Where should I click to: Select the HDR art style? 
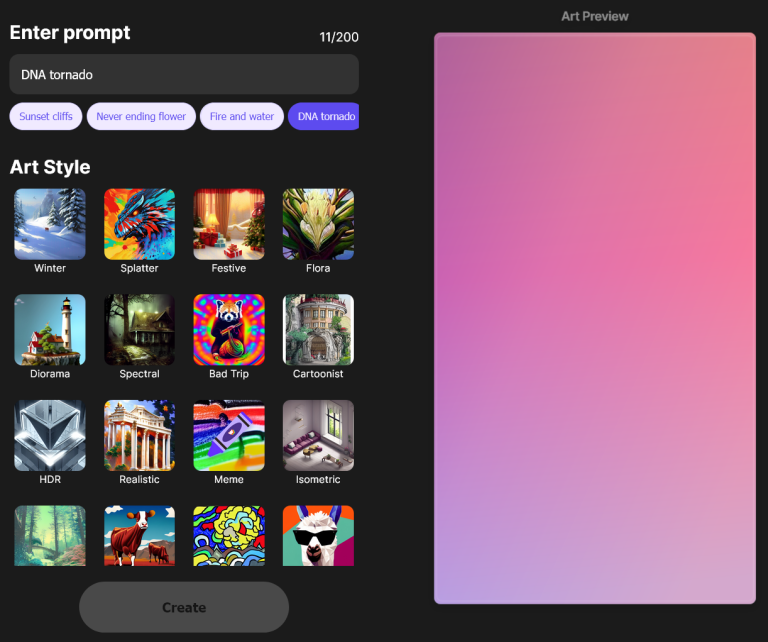pyautogui.click(x=50, y=435)
